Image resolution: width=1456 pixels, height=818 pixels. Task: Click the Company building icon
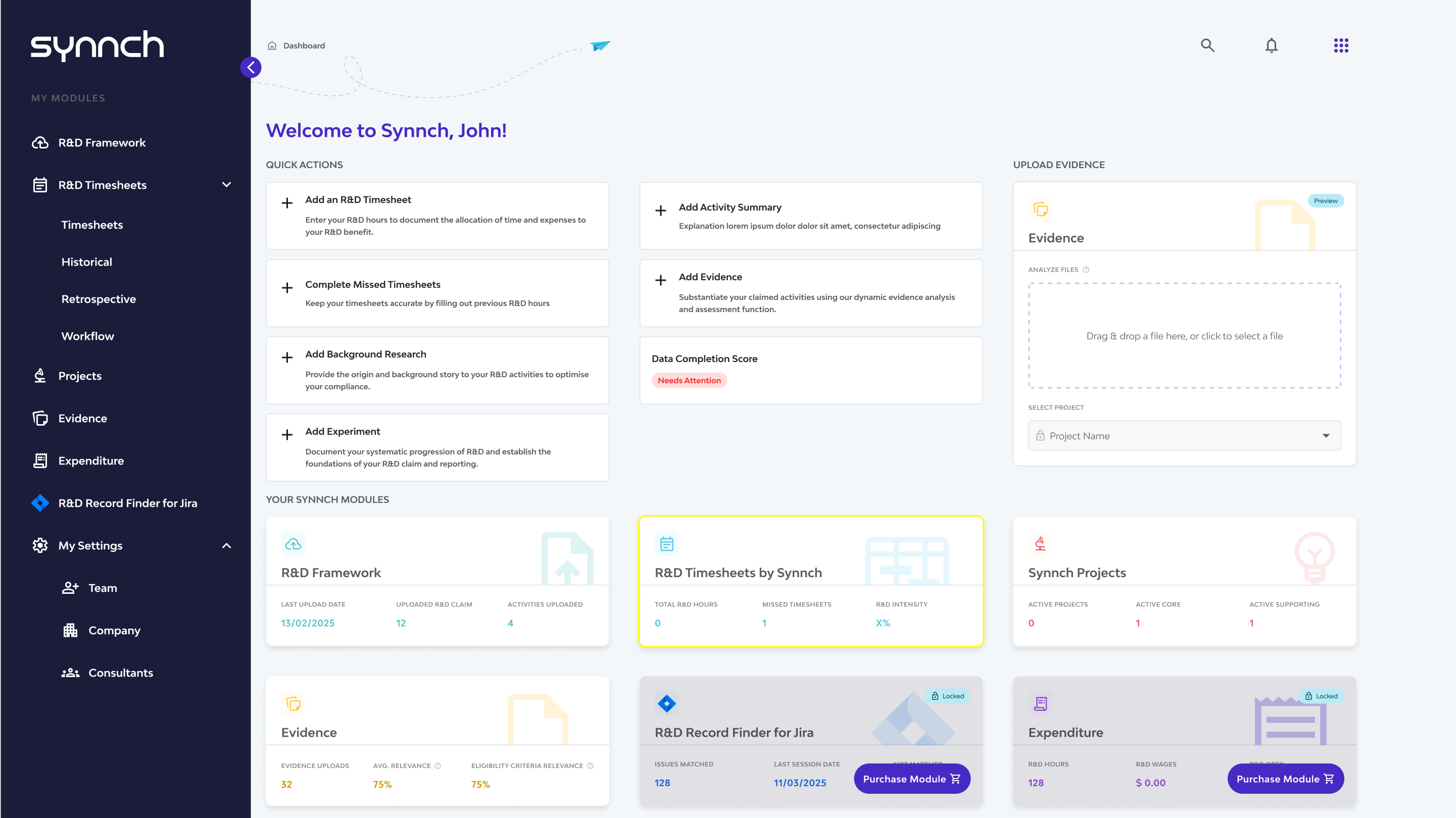coord(70,630)
